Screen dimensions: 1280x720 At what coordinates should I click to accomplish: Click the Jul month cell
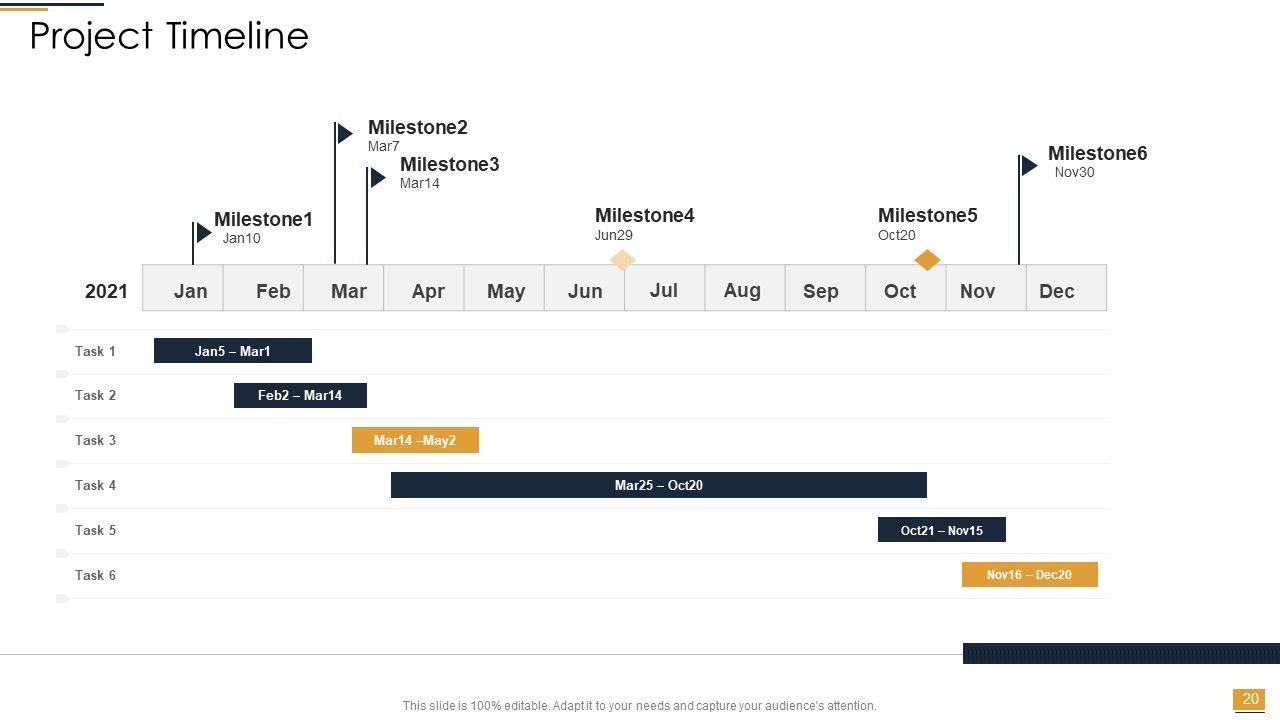tap(664, 290)
